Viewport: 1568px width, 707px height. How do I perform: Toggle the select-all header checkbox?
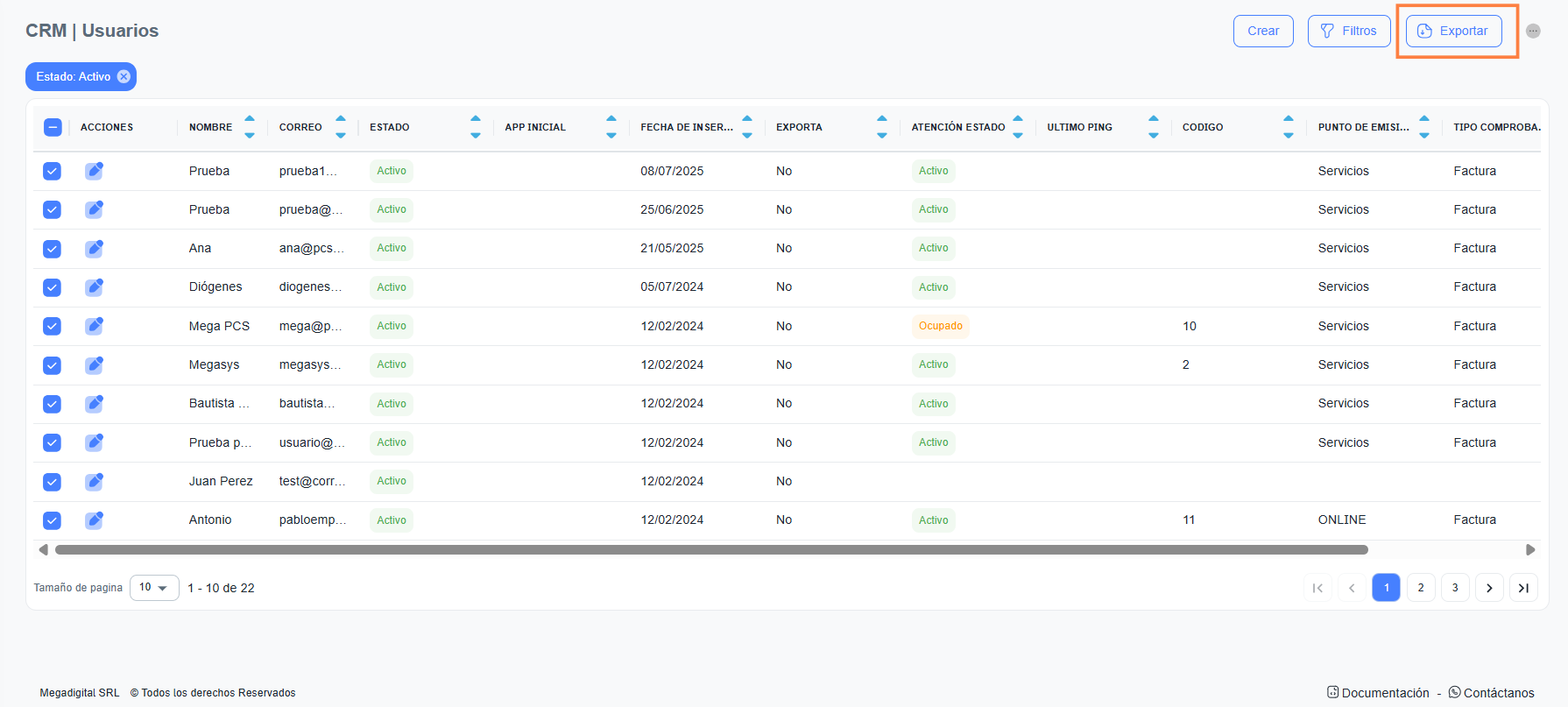[x=53, y=127]
